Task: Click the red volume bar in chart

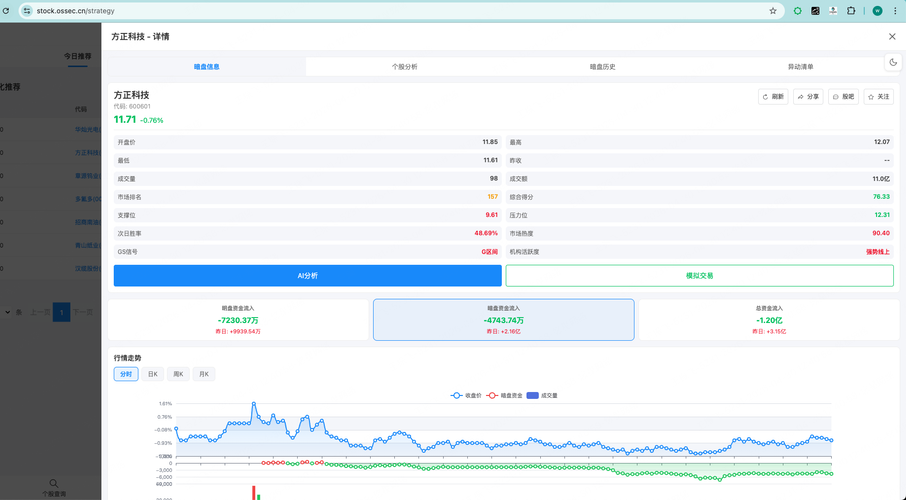Action: pos(253,492)
